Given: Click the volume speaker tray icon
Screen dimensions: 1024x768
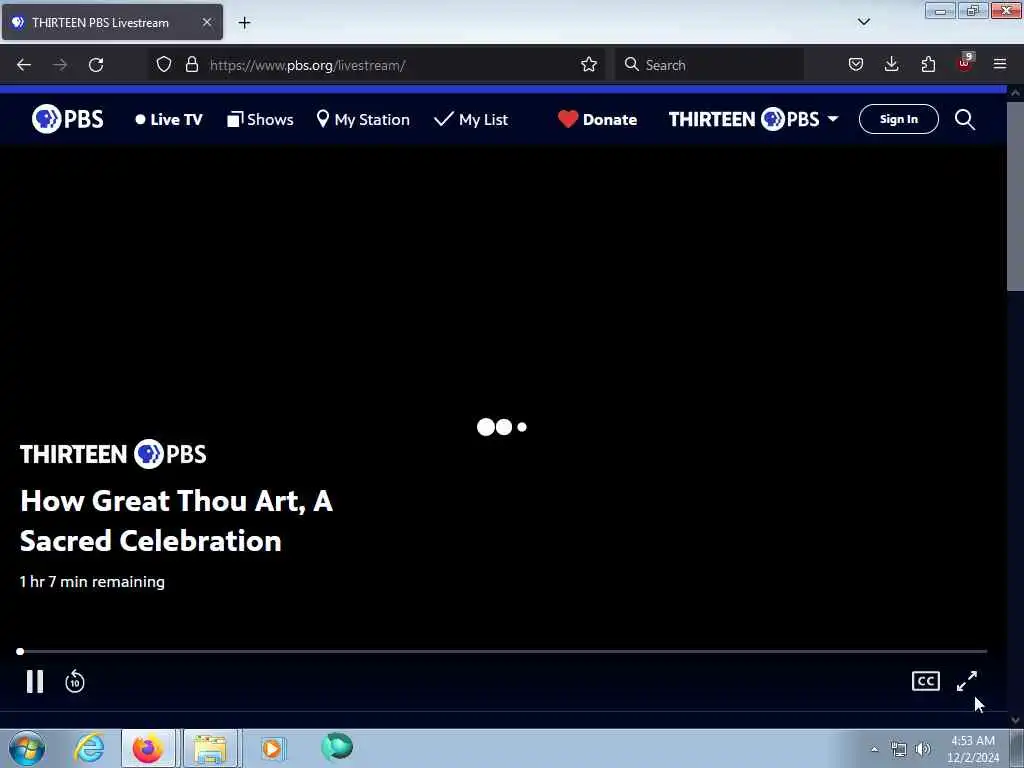Looking at the screenshot, I should click(x=922, y=749).
